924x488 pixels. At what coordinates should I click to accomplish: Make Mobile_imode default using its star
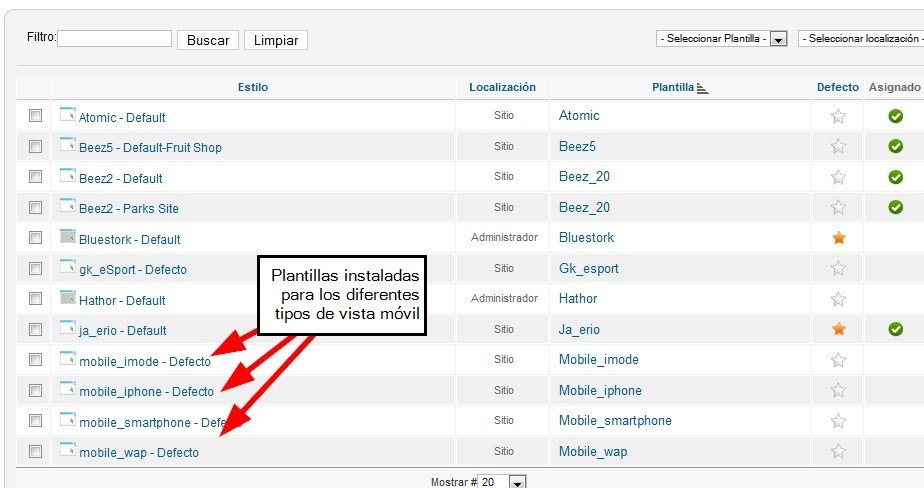(838, 360)
